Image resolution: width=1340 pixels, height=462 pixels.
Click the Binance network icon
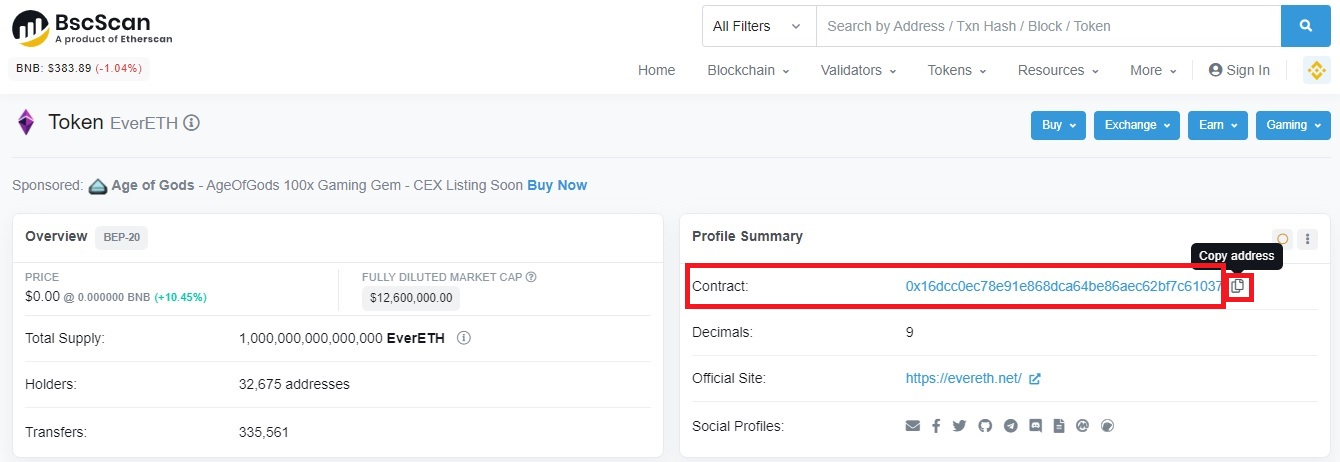(1316, 70)
